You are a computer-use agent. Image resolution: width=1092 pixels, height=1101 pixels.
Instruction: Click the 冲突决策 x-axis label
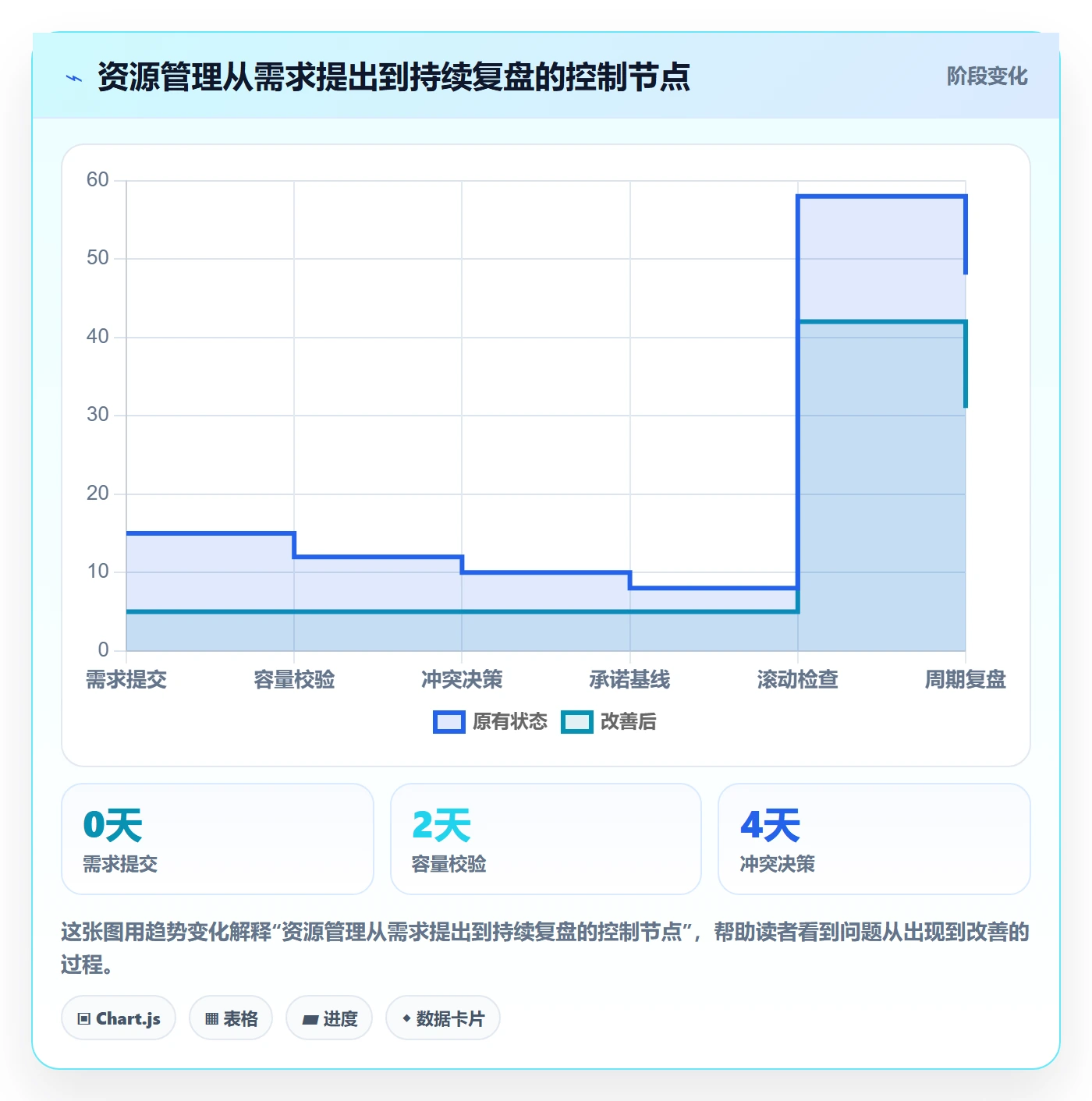(x=462, y=680)
